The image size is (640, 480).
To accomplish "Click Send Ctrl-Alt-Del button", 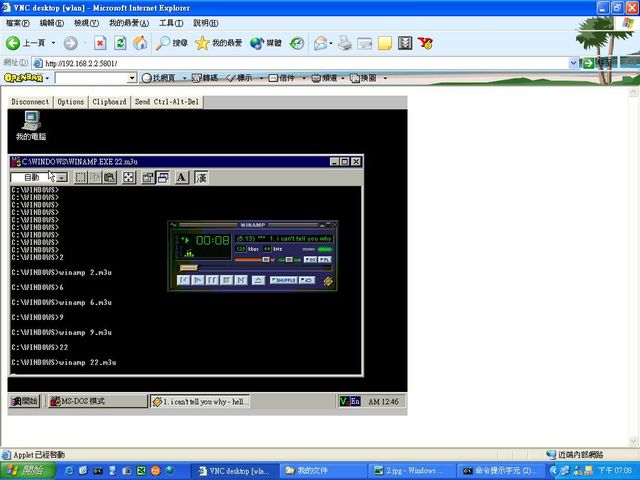I will tap(167, 102).
